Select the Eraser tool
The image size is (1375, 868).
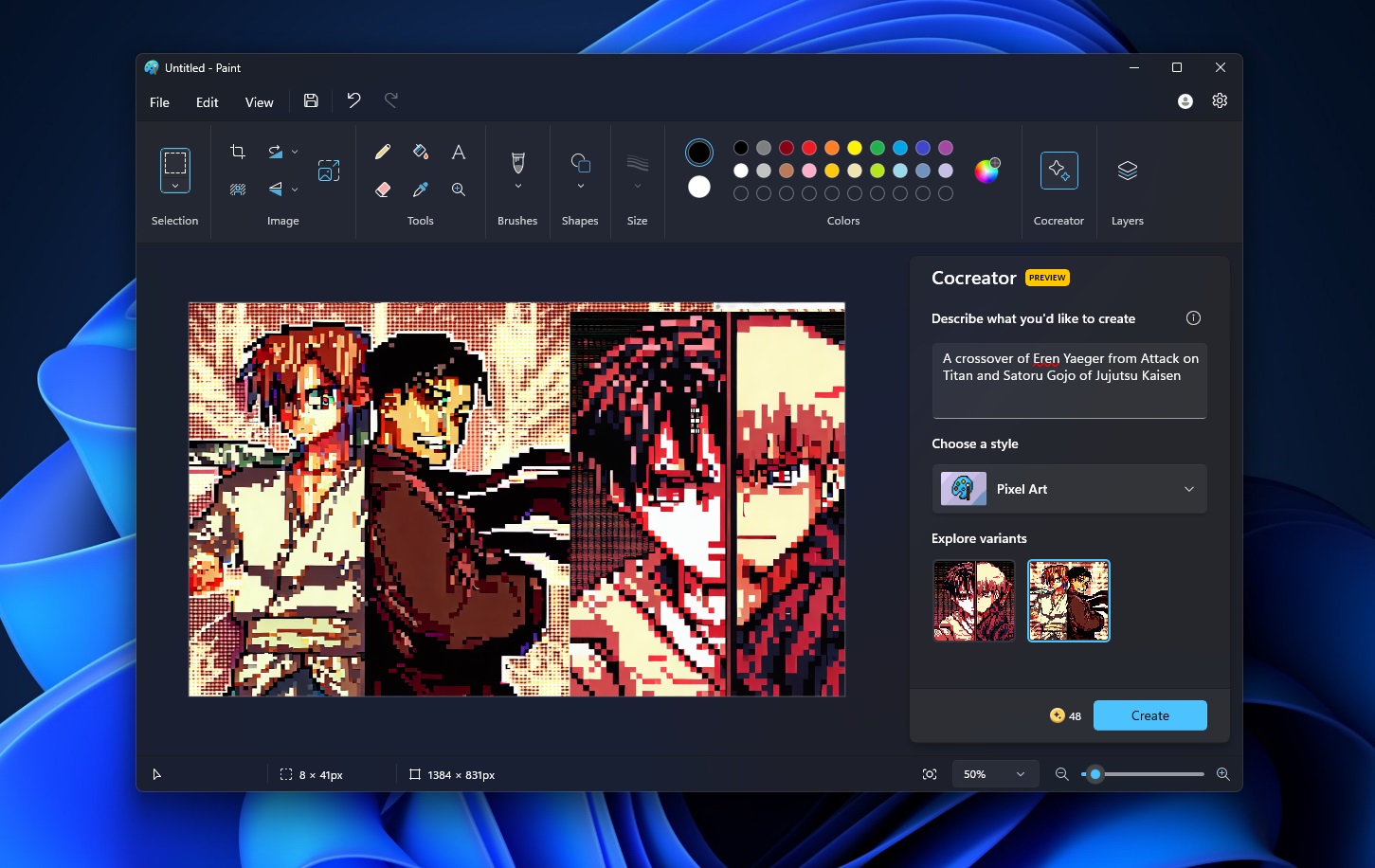point(383,190)
